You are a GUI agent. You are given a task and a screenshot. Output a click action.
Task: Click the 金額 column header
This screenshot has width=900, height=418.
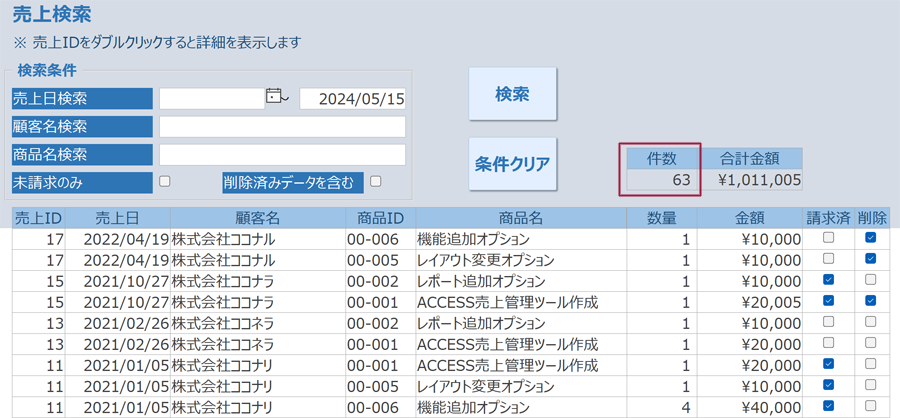coord(750,218)
